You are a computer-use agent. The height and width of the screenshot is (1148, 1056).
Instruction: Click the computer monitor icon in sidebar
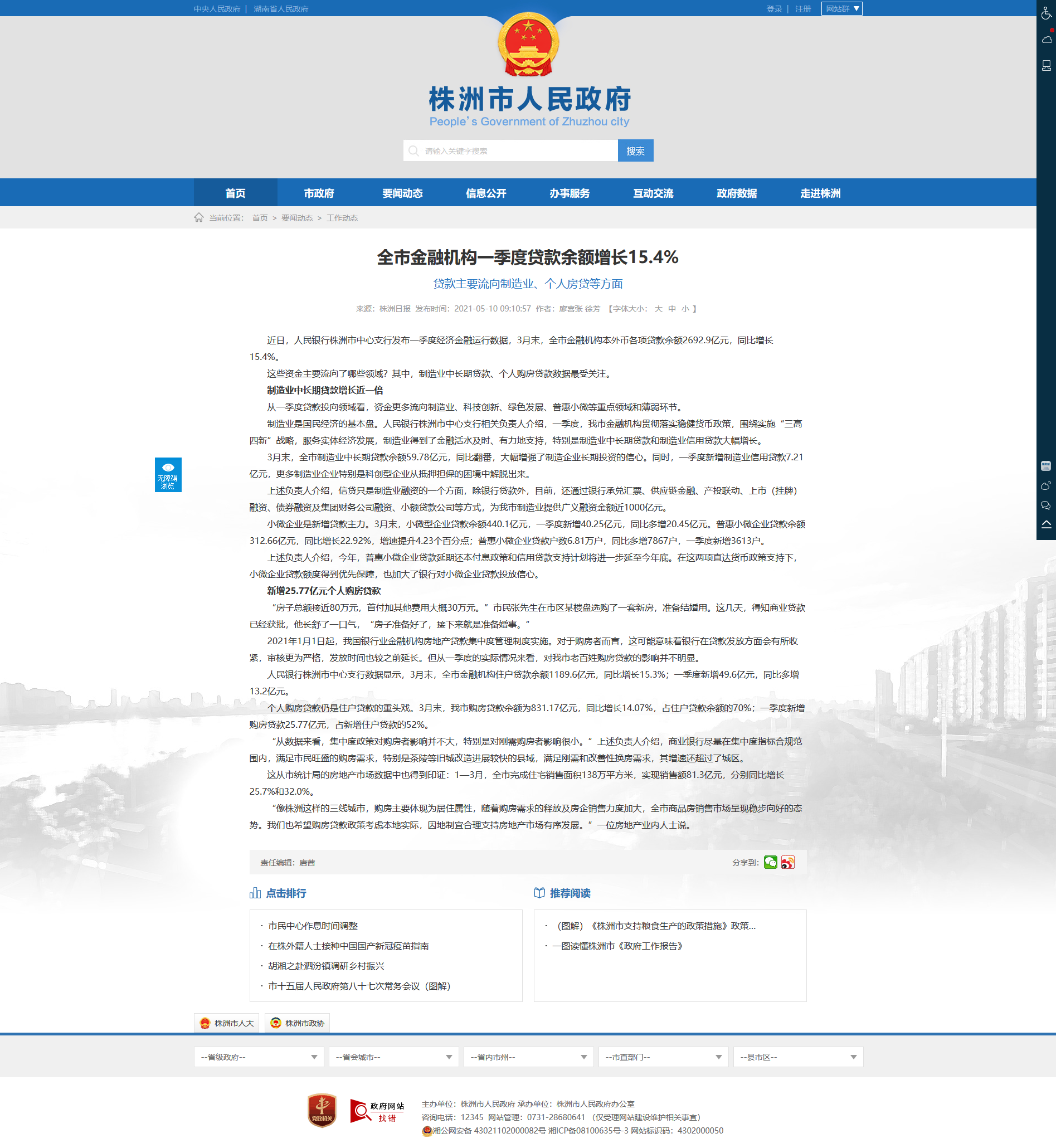[x=1046, y=66]
